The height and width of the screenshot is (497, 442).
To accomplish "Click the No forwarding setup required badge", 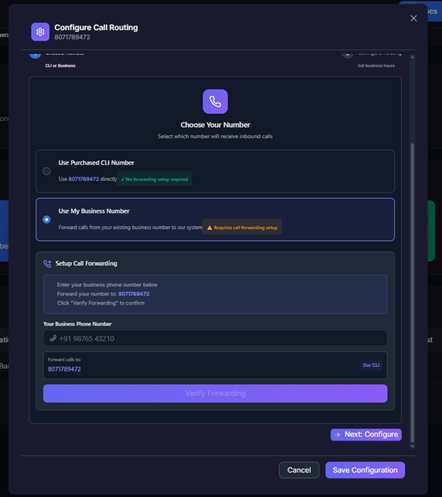I will [154, 179].
